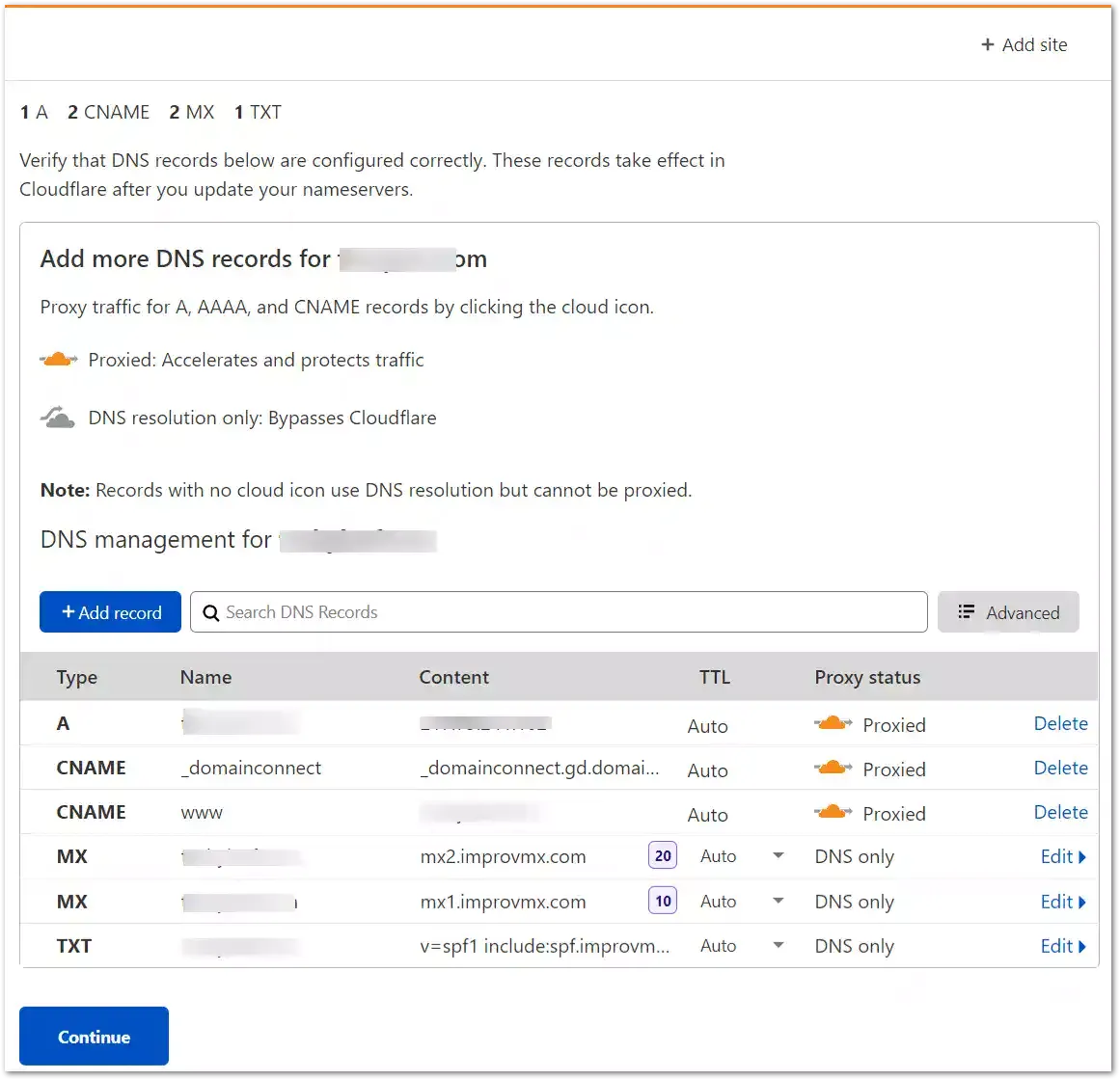1120x1080 pixels.
Task: Edit the mx1.improvmx.com MX record
Action: coord(1063,902)
